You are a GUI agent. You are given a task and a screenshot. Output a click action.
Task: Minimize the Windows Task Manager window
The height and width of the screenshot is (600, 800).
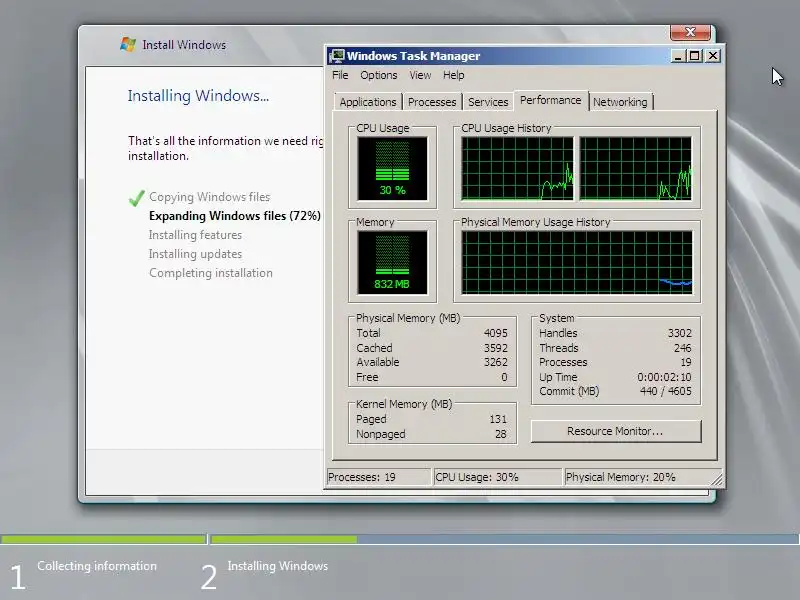[678, 56]
